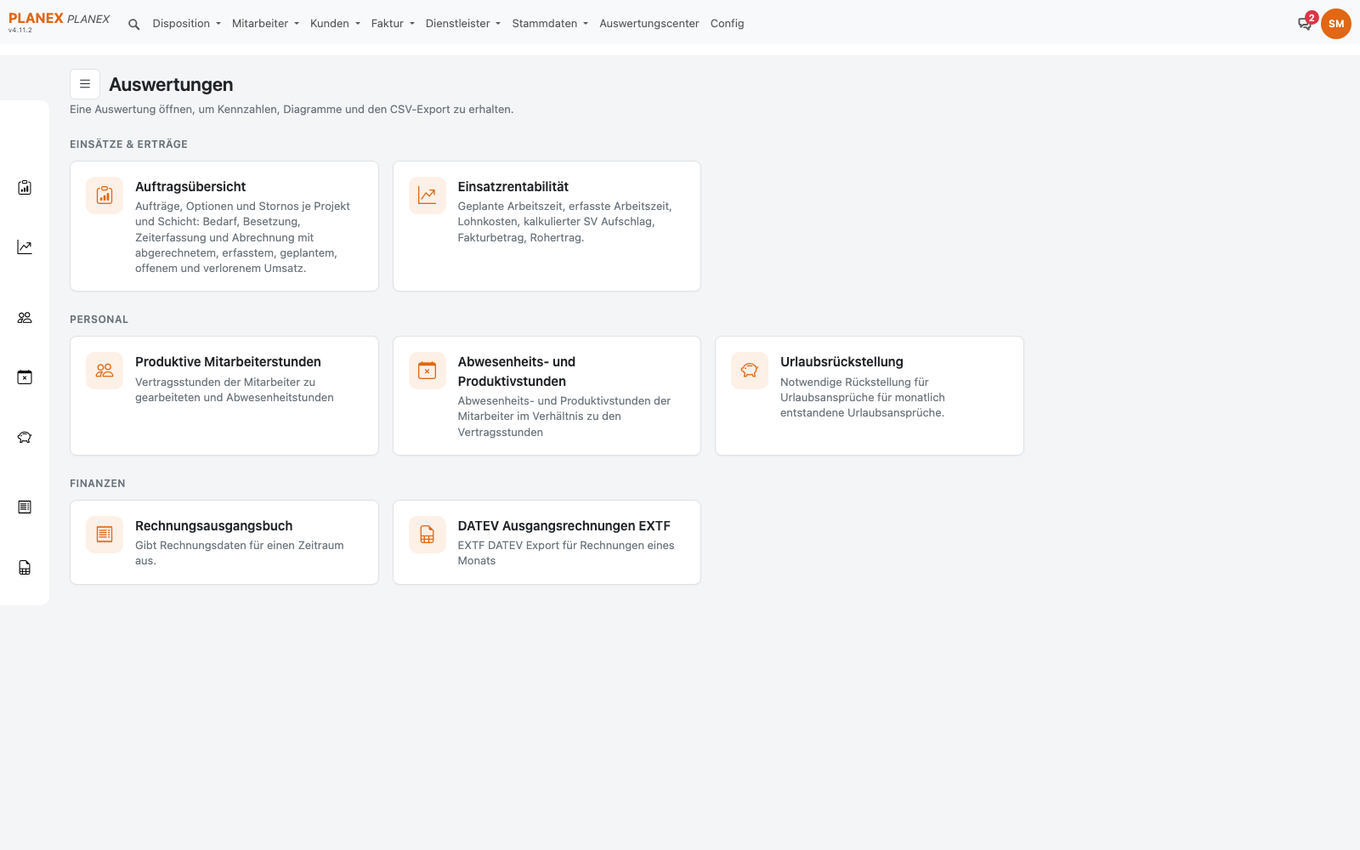Toggle the hamburger sidebar menu button

[x=85, y=84]
